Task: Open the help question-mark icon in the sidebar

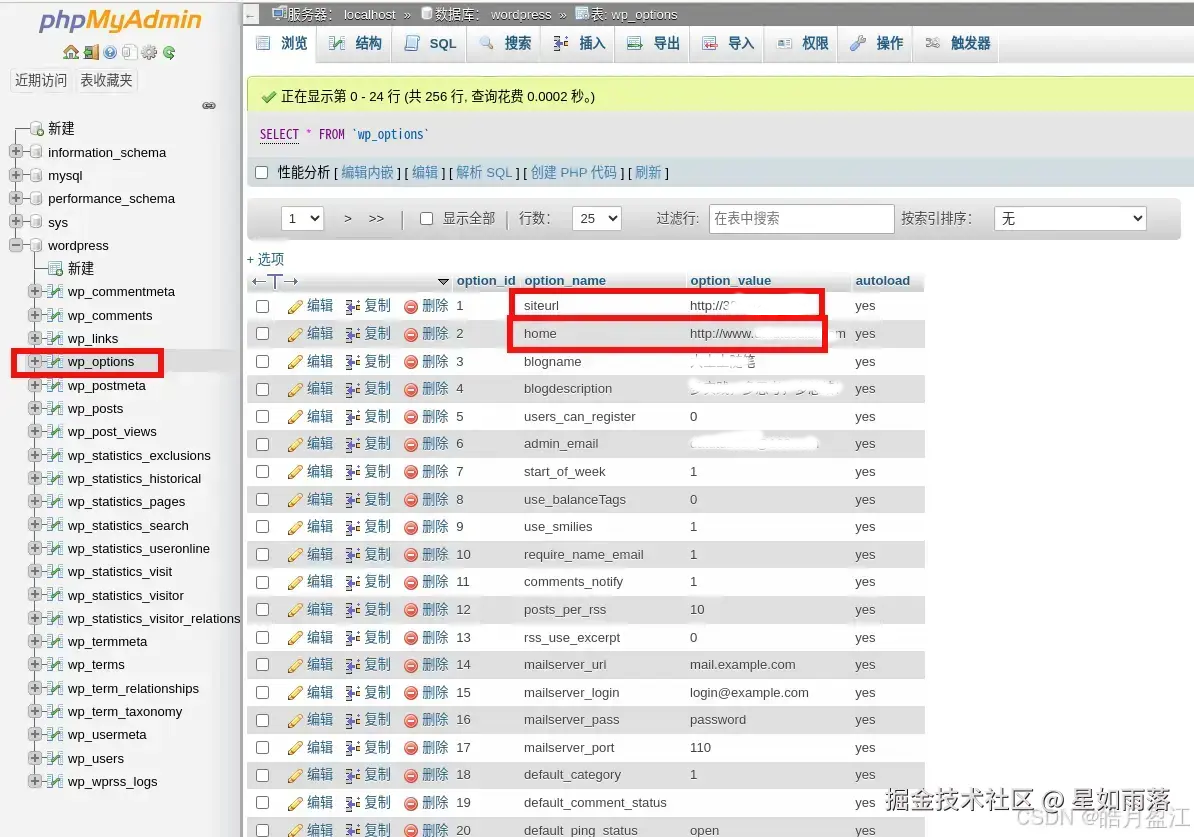Action: pyautogui.click(x=110, y=52)
